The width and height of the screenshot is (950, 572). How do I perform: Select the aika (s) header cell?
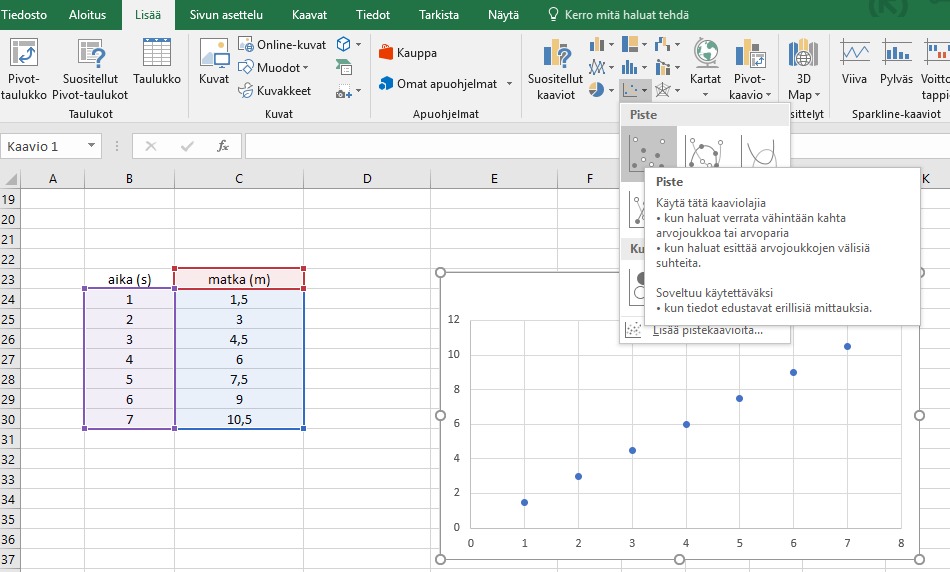(x=129, y=279)
